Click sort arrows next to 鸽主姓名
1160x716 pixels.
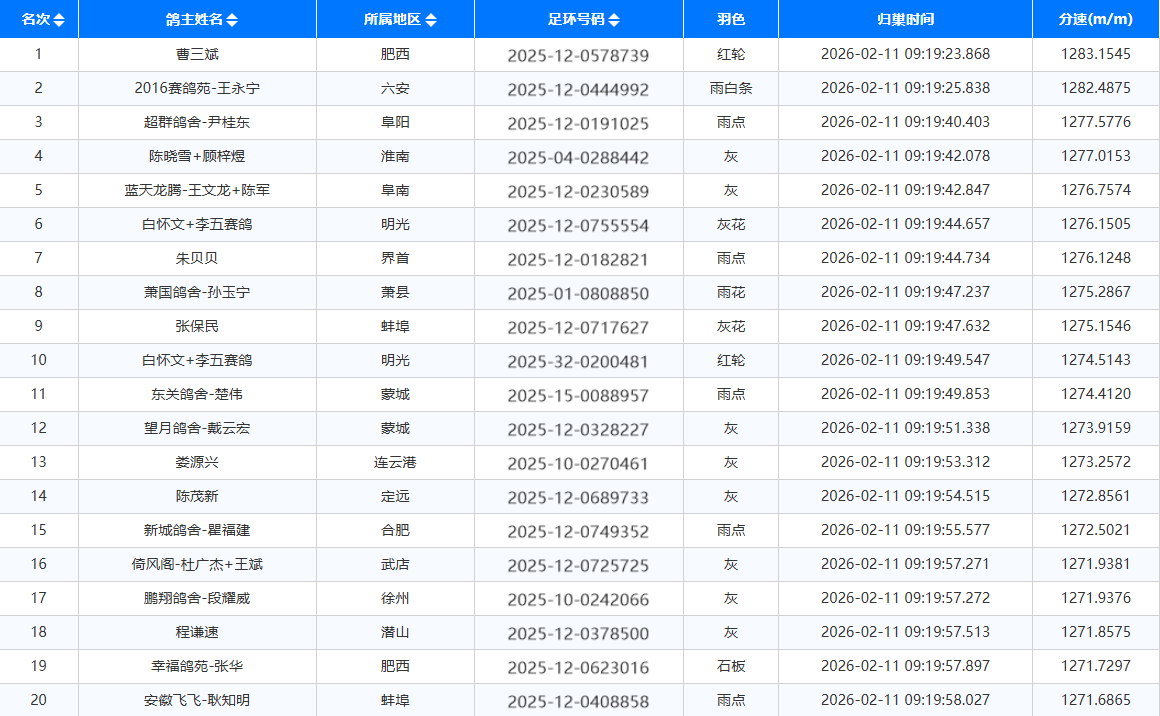tap(232, 20)
